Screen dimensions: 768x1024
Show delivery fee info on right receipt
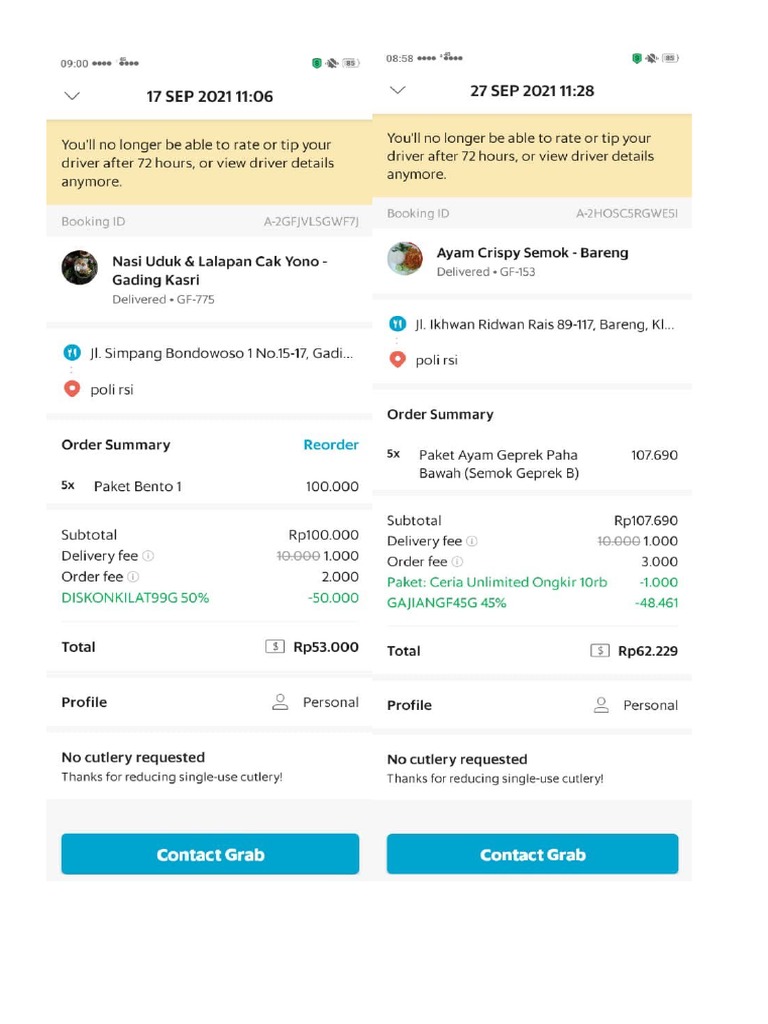[472, 541]
